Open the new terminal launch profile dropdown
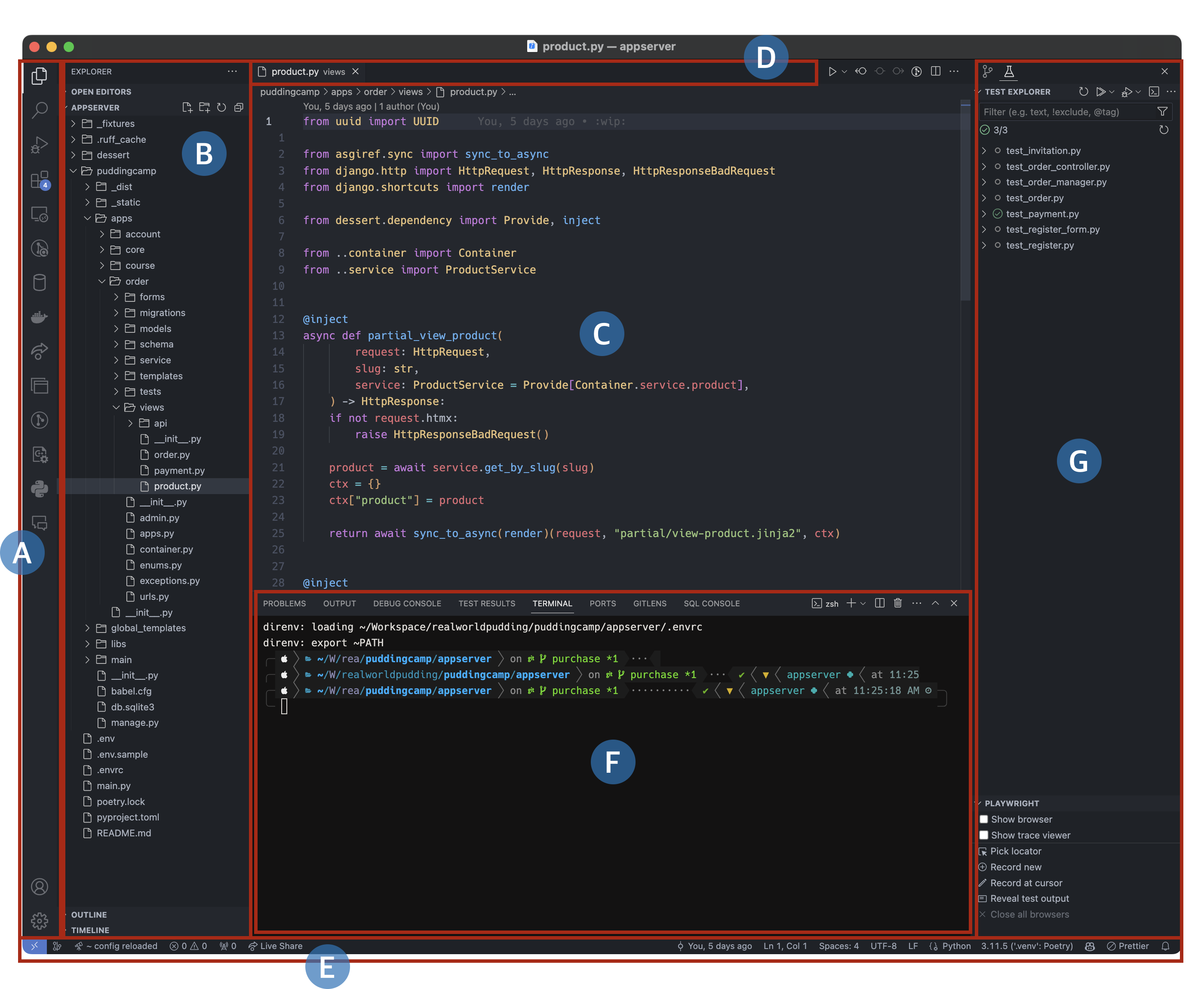This screenshot has height=989, width=1204. coord(863,603)
